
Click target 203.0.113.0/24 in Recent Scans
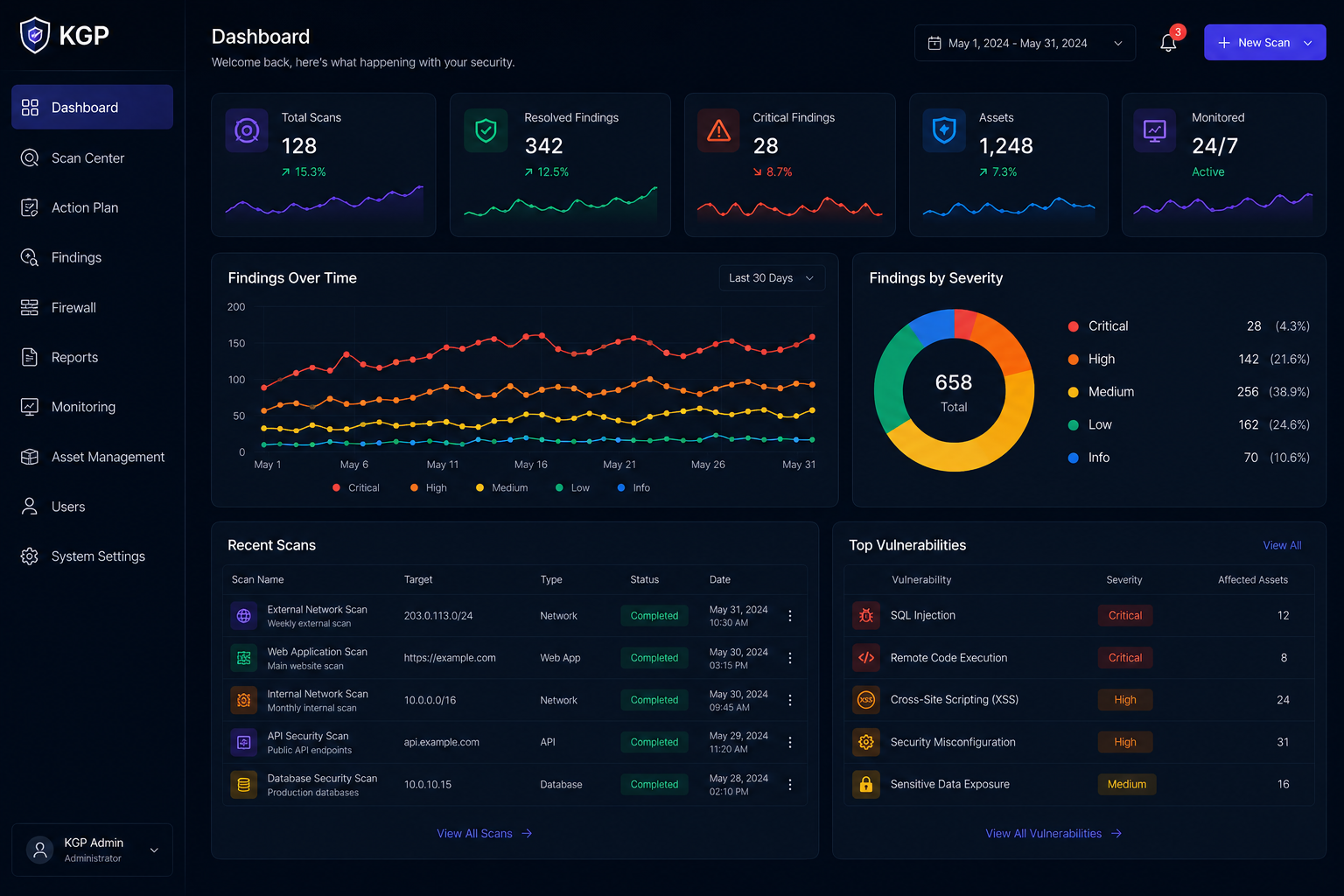pyautogui.click(x=438, y=616)
